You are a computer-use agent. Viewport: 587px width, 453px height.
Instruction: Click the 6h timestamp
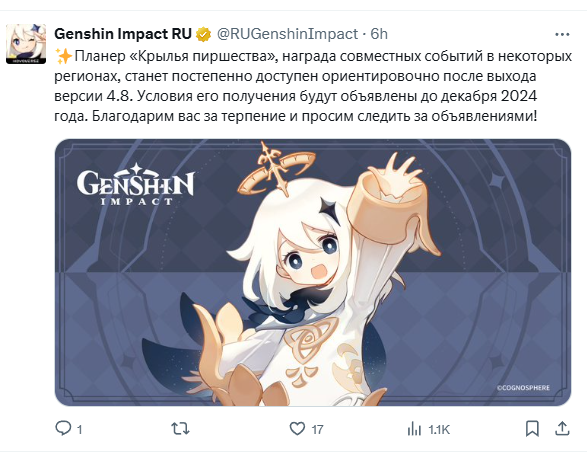pyautogui.click(x=379, y=34)
